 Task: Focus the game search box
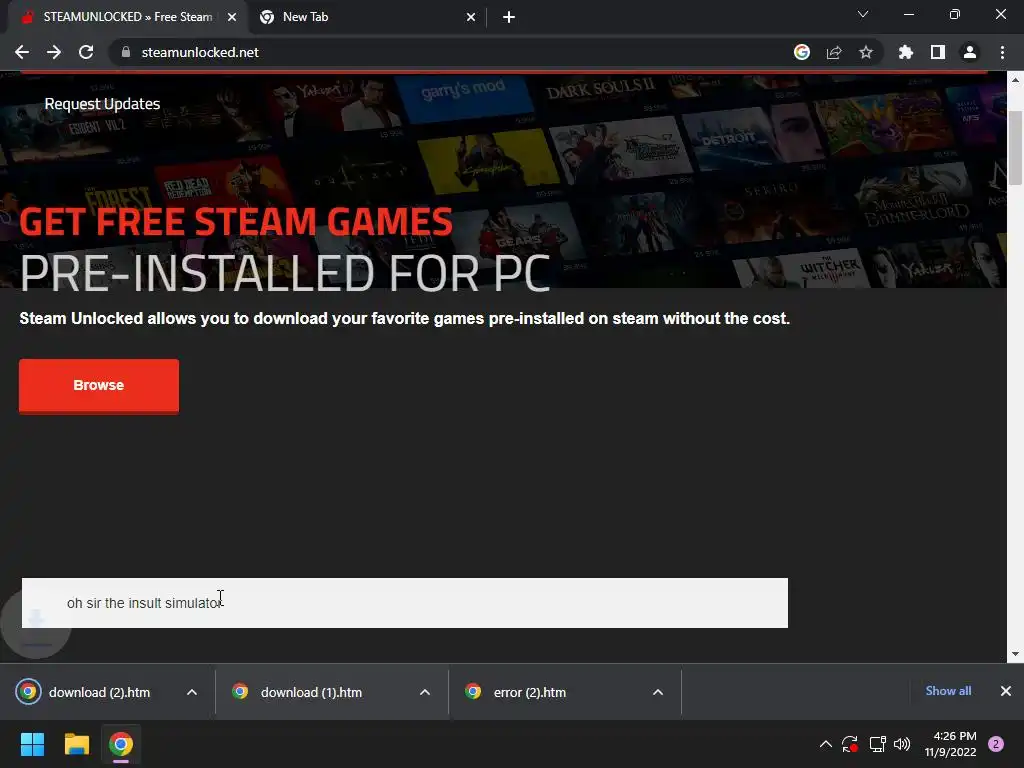405,603
